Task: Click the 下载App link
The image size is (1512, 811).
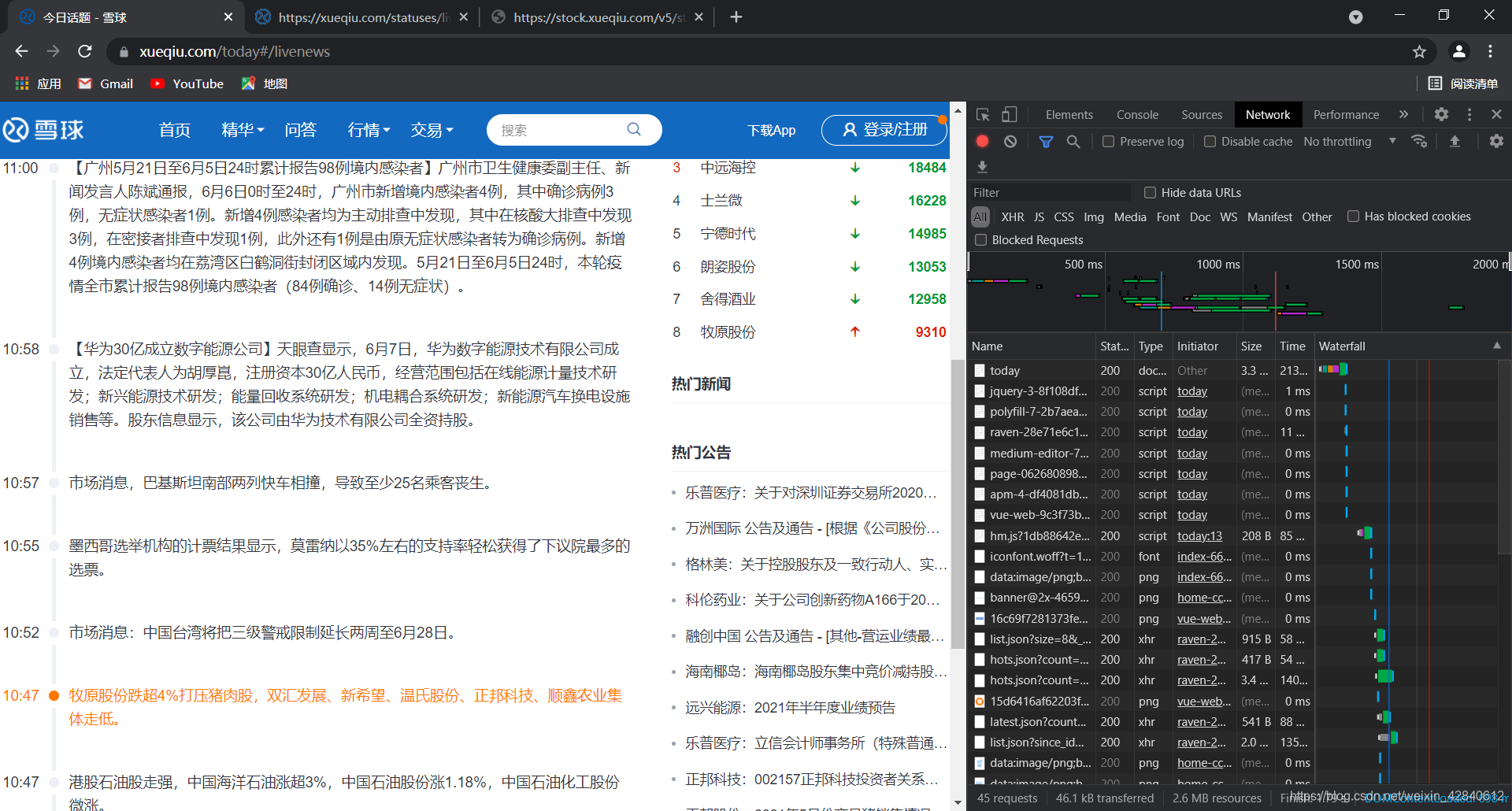Action: pos(771,130)
